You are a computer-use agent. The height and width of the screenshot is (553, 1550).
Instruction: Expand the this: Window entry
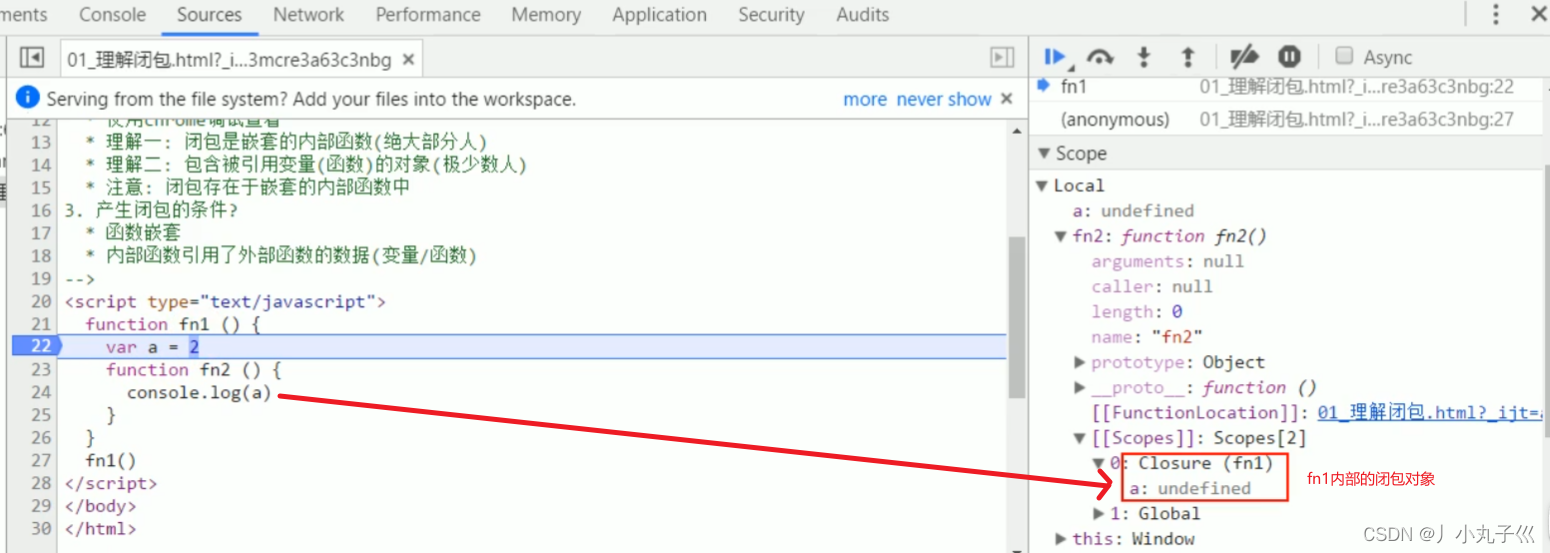(1061, 539)
